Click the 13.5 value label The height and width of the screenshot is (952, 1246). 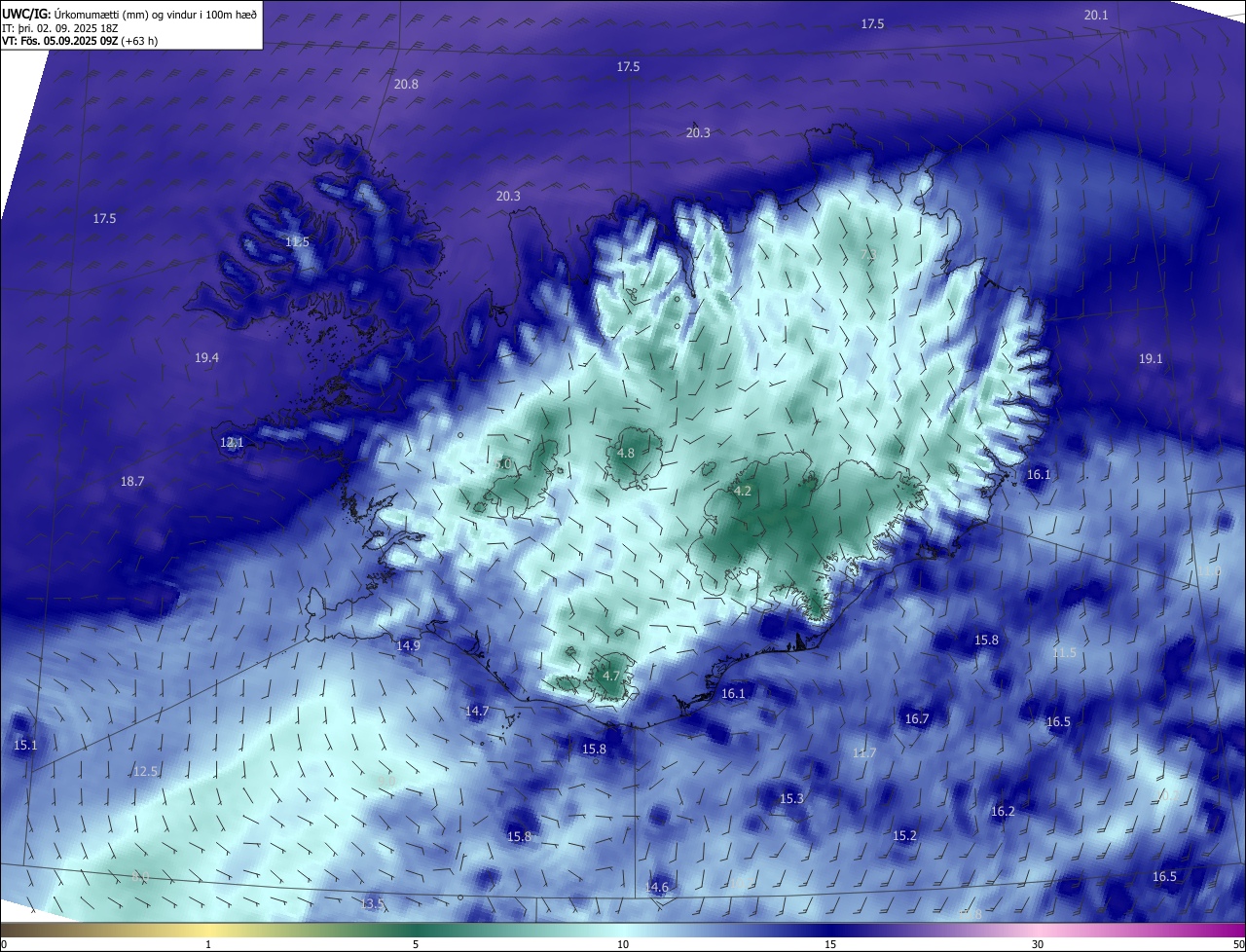[373, 905]
